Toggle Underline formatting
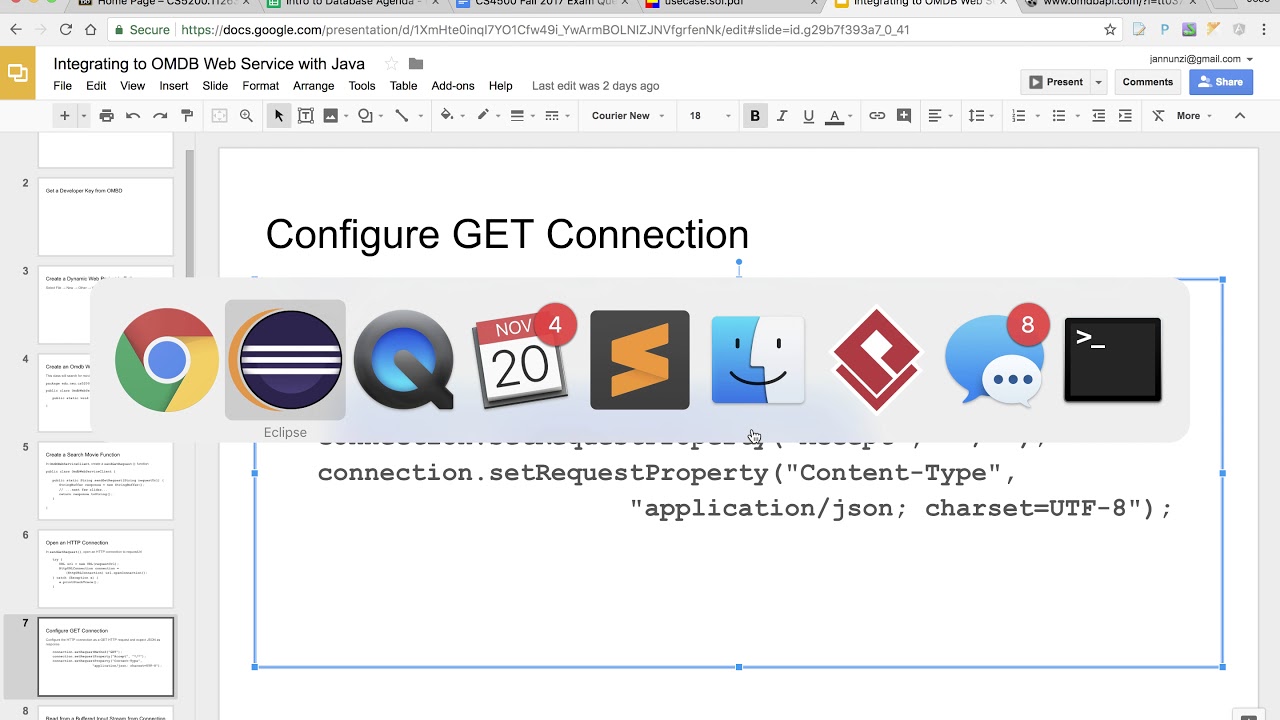 809,116
